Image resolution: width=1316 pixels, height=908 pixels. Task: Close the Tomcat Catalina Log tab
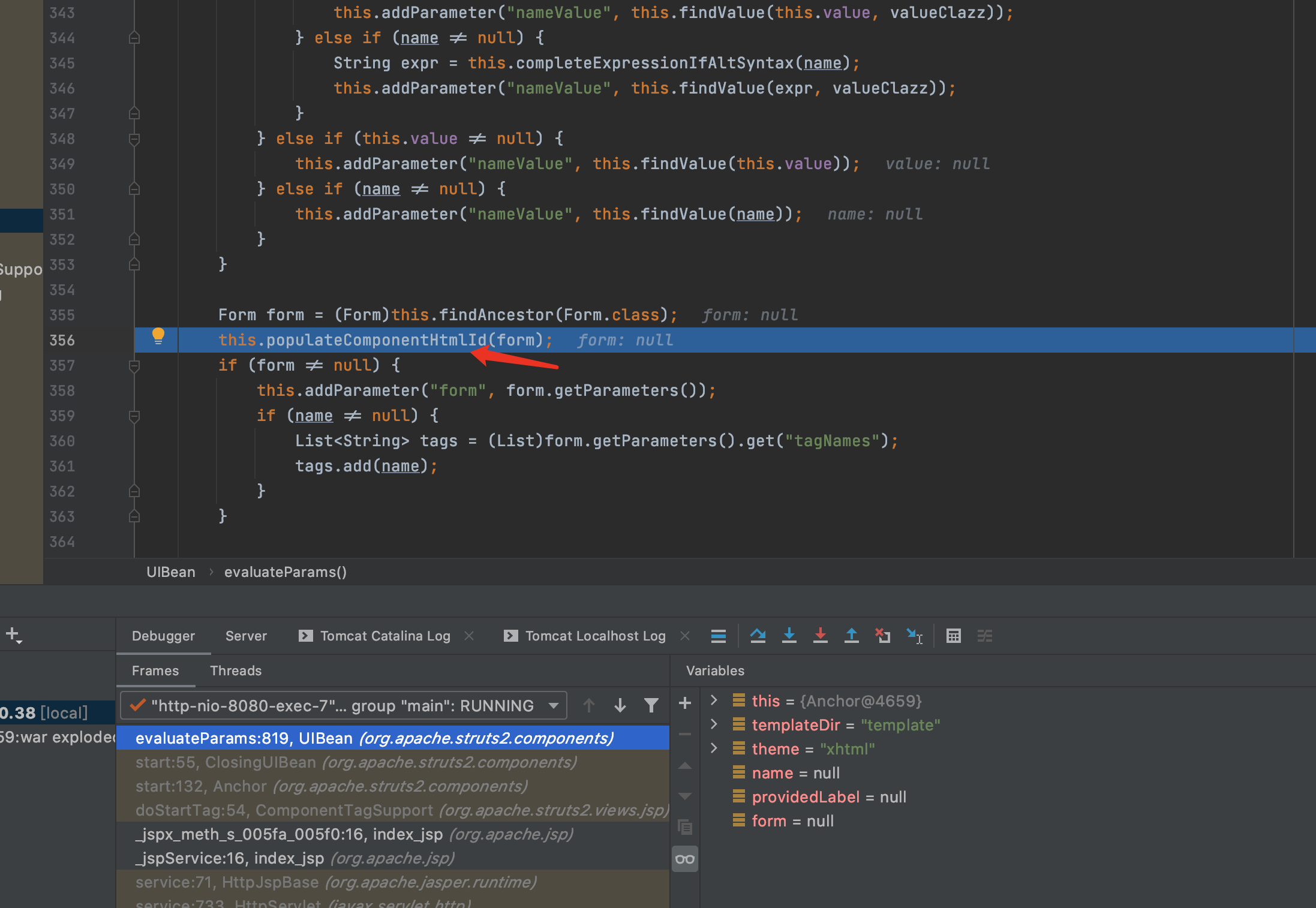click(x=469, y=636)
